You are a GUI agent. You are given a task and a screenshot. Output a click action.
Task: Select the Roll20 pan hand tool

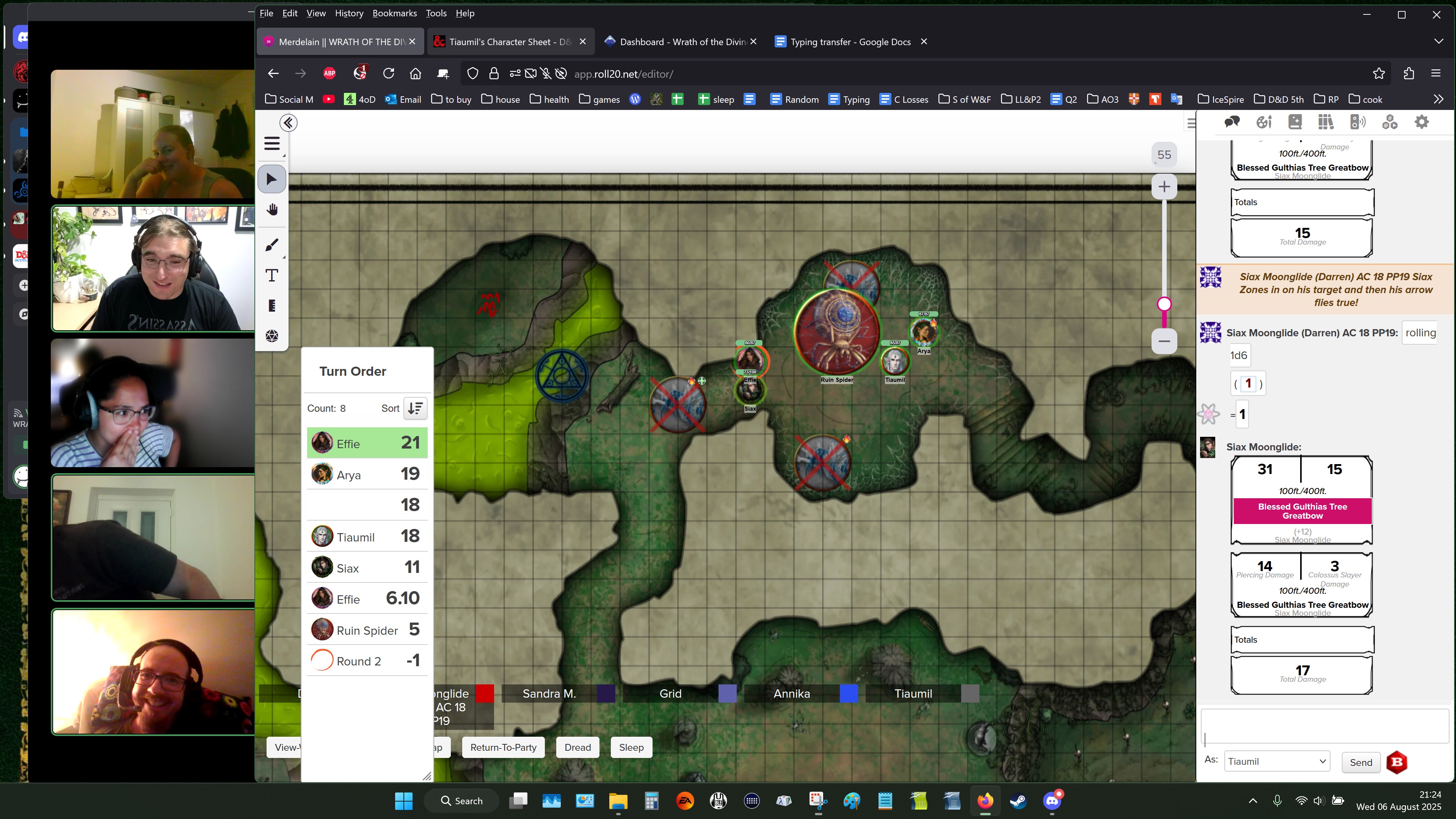272,210
